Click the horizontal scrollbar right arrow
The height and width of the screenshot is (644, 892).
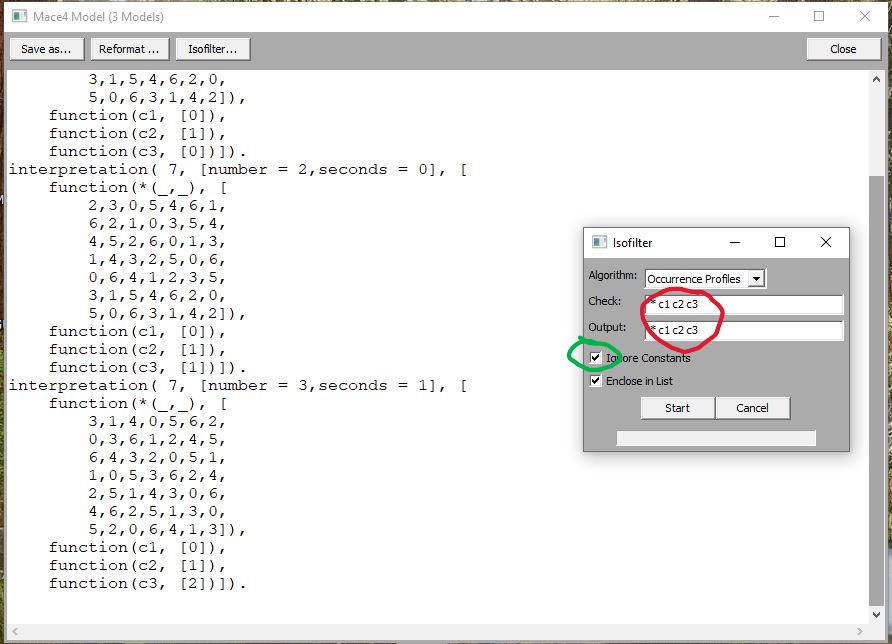tap(860, 631)
